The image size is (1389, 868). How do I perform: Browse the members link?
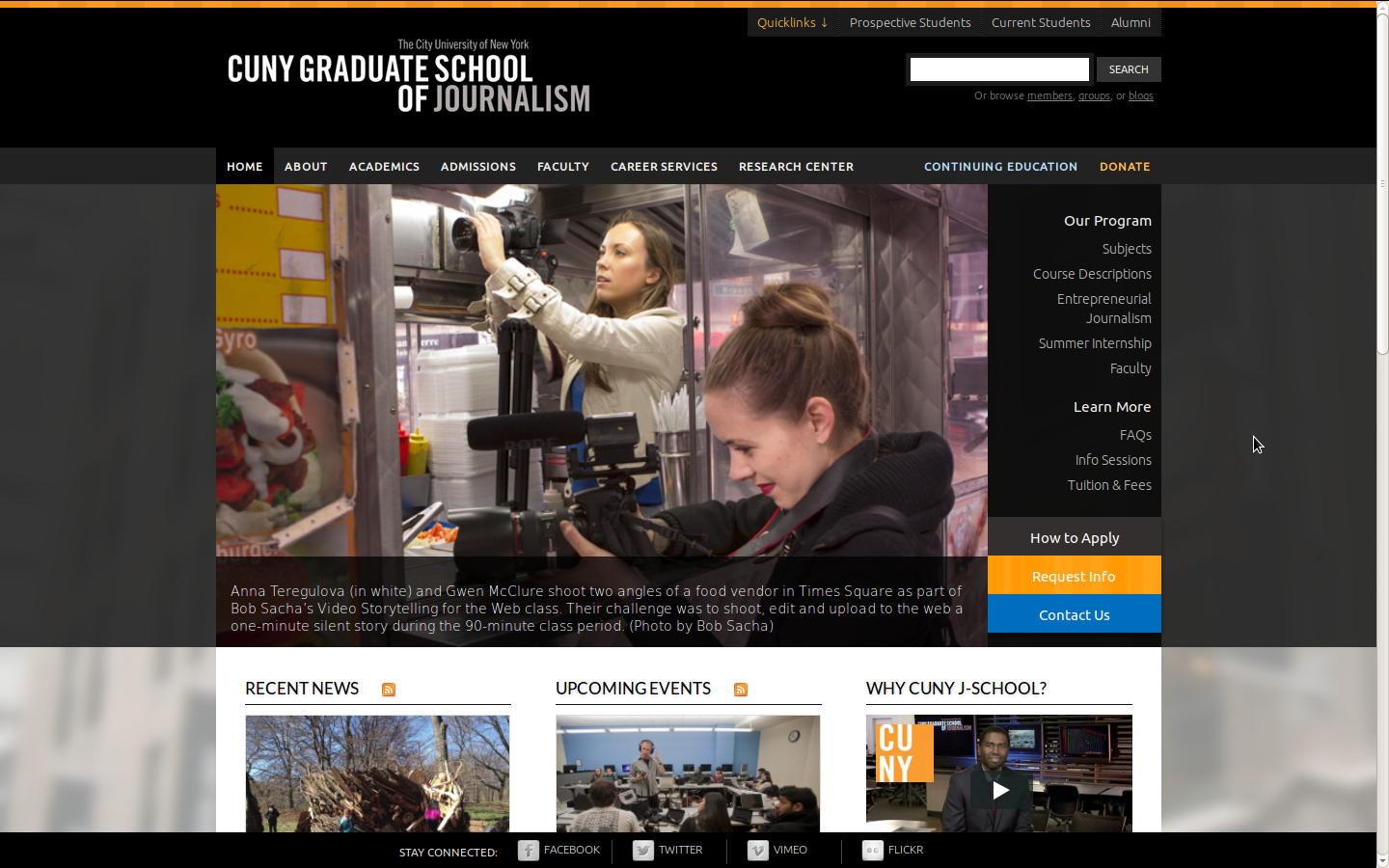[1049, 95]
